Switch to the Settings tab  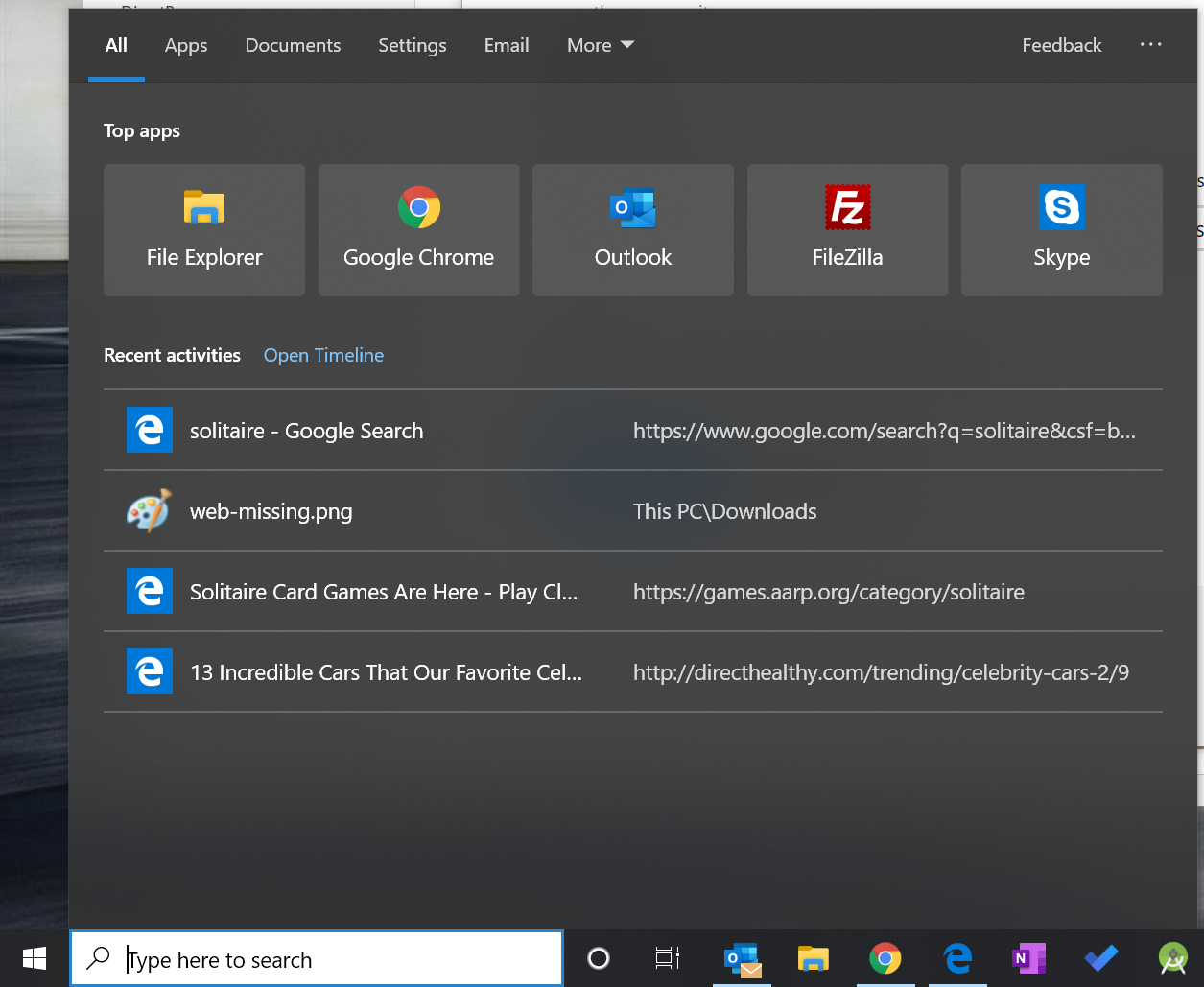tap(413, 45)
